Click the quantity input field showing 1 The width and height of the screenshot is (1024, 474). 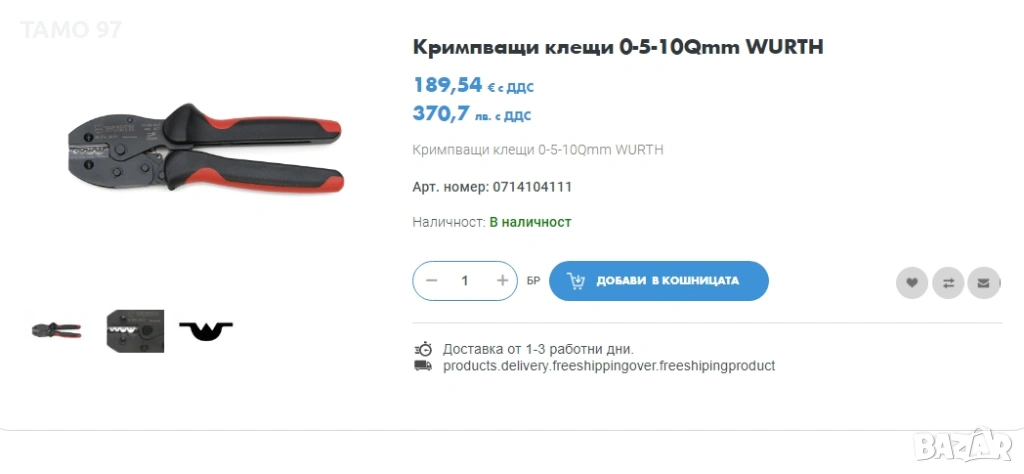pyautogui.click(x=465, y=281)
